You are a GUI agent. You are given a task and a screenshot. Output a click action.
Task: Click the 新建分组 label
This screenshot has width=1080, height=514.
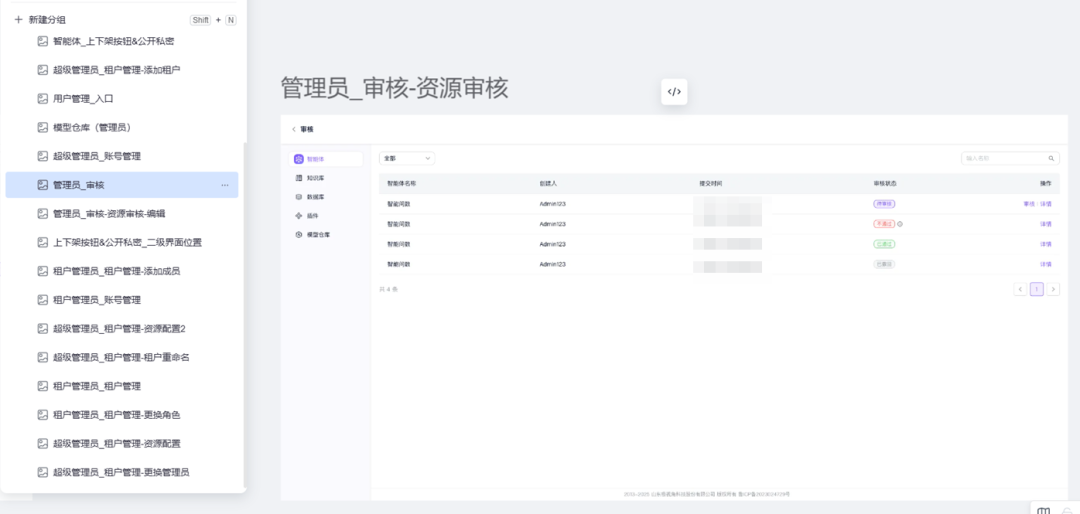coord(48,20)
